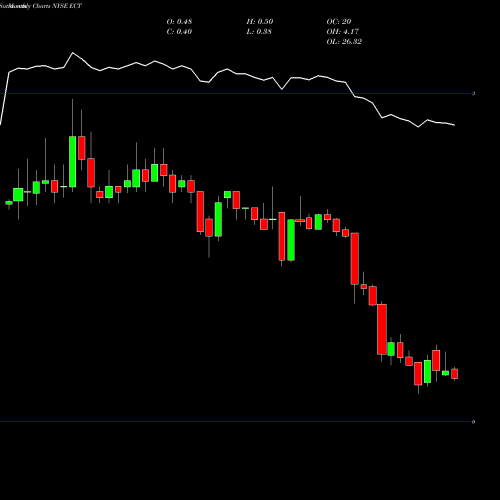Select the open value 'O: 0.48'
The image size is (500, 500).
click(x=179, y=22)
